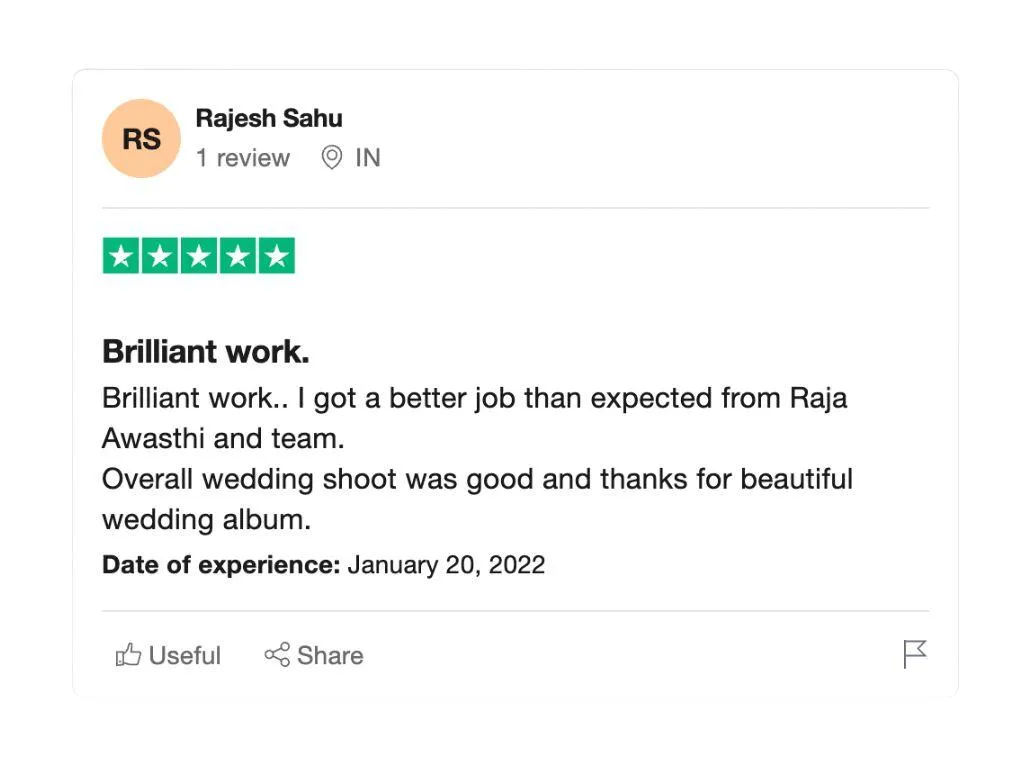Mark the review via the Useful label
1024x768 pixels.
(185, 655)
